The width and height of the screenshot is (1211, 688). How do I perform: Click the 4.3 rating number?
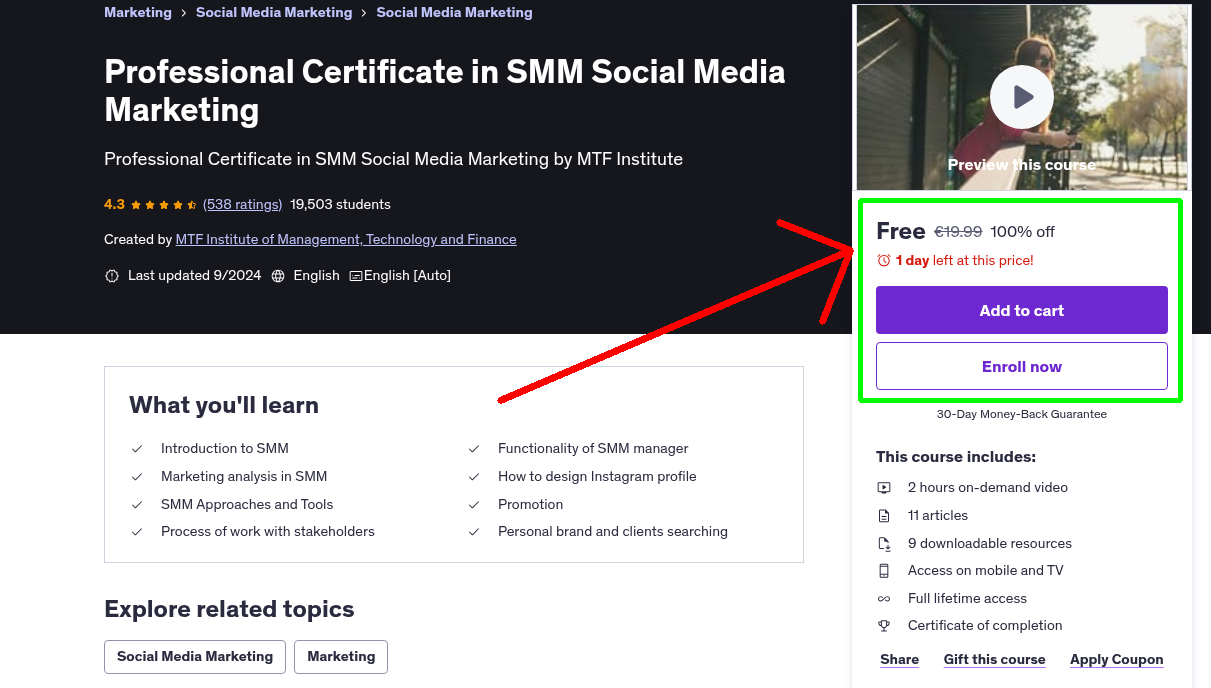114,204
